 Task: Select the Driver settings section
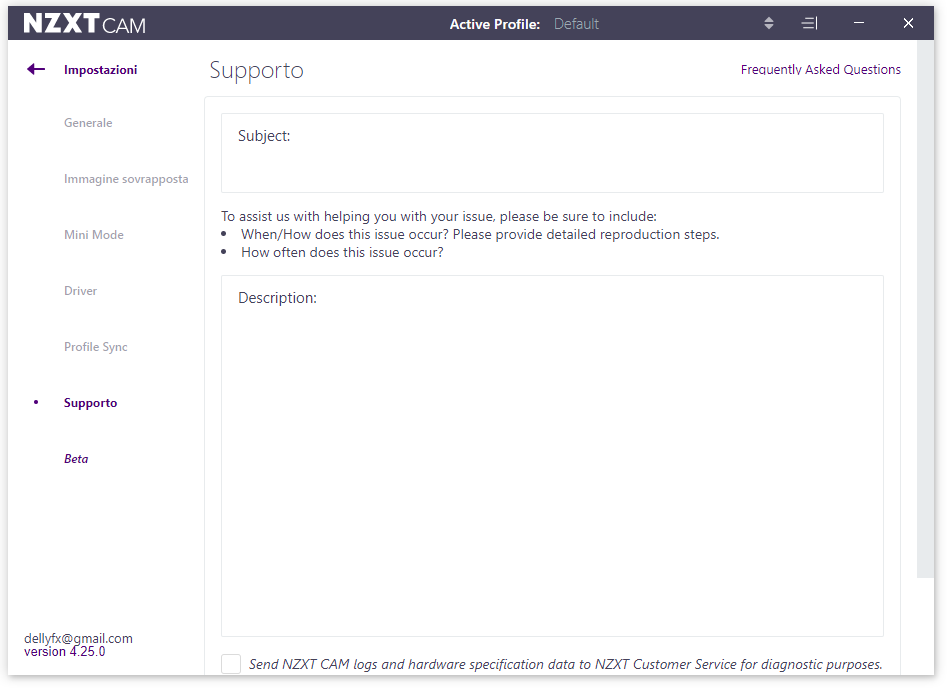click(80, 291)
